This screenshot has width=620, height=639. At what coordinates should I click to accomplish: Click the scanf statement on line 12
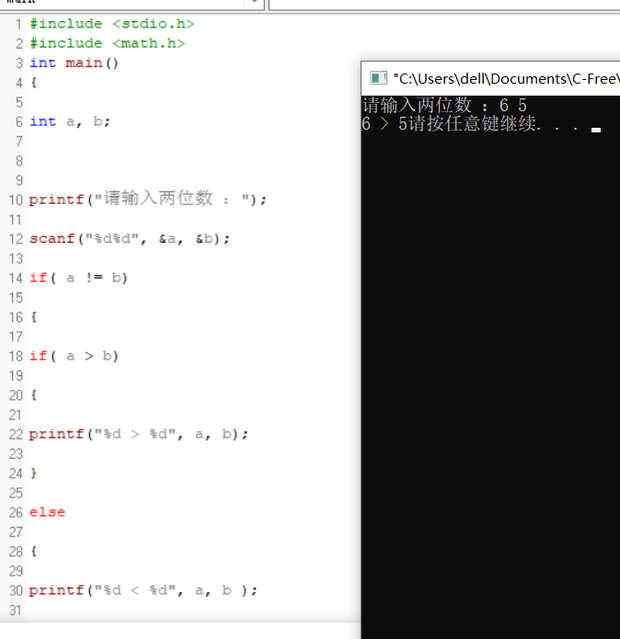point(130,238)
